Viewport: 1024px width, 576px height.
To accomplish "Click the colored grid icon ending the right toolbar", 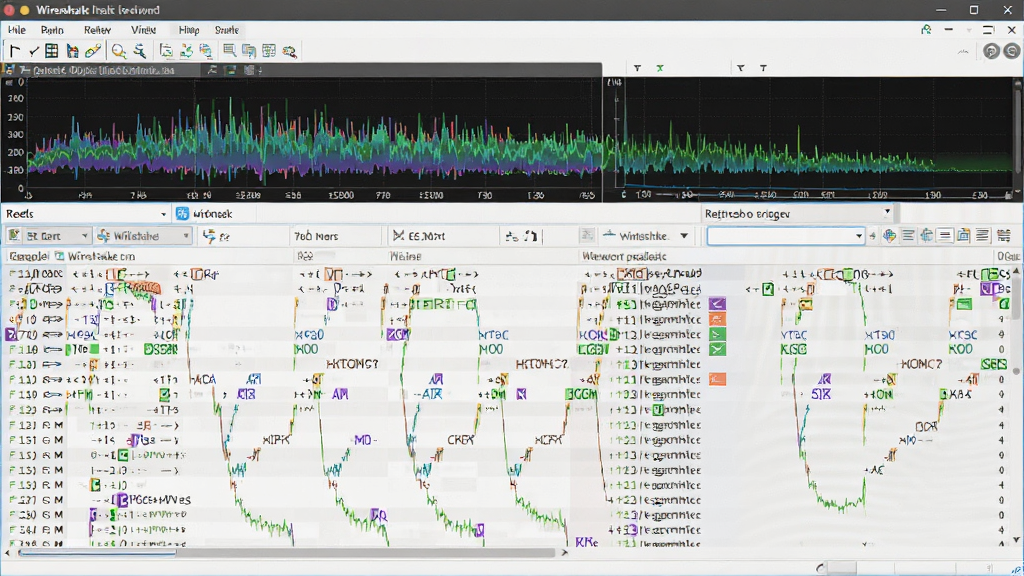I will click(x=1004, y=236).
